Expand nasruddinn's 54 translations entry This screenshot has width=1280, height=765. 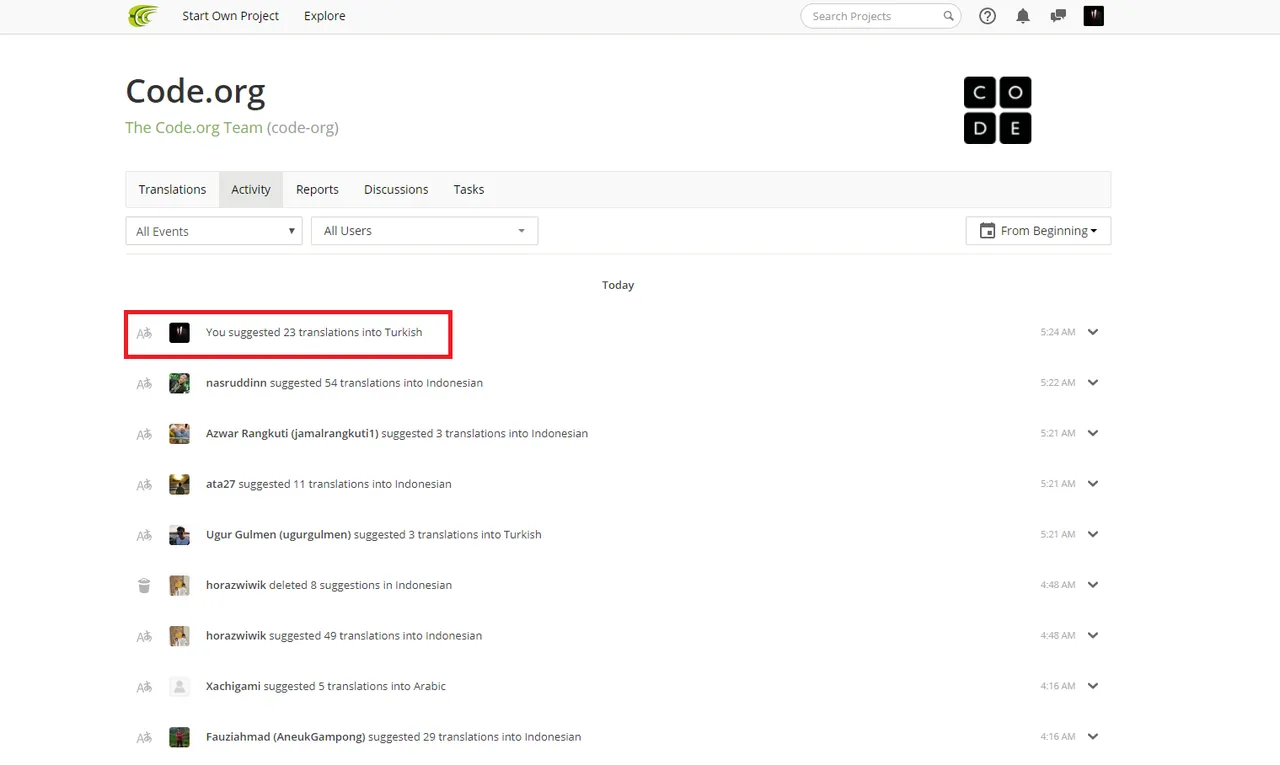tap(1093, 383)
